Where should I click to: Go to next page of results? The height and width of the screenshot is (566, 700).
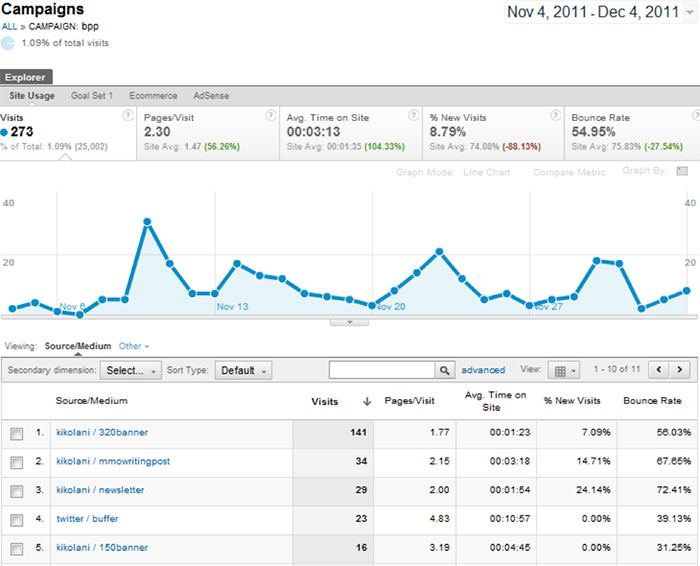(682, 370)
